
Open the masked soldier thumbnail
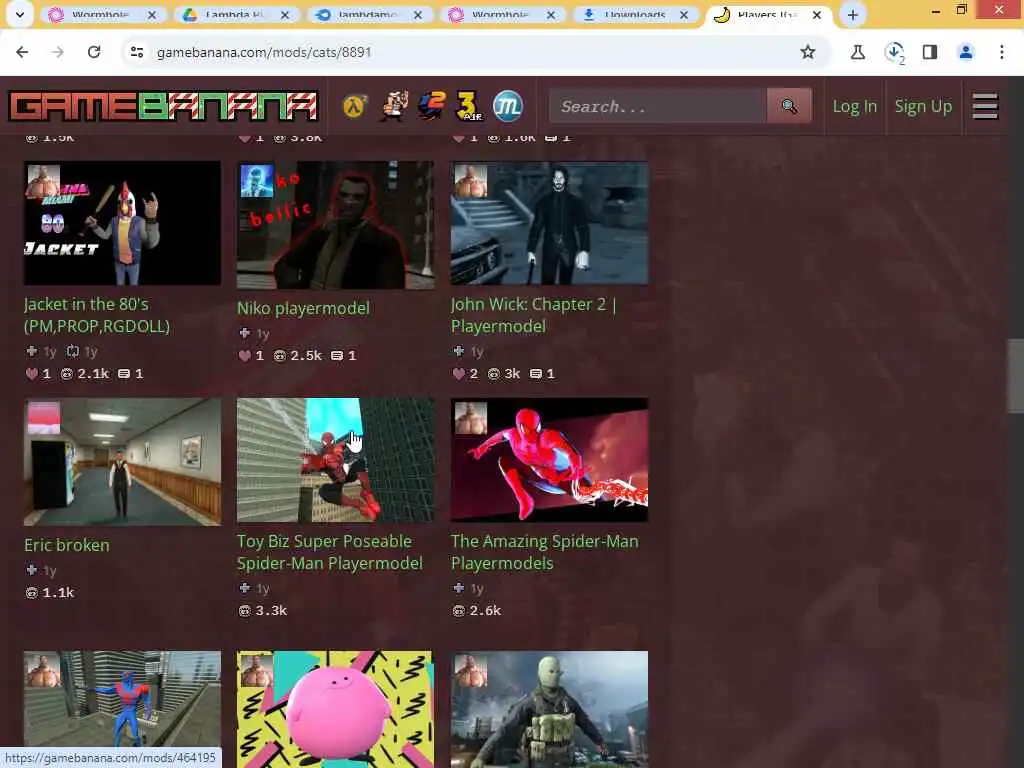pyautogui.click(x=549, y=709)
